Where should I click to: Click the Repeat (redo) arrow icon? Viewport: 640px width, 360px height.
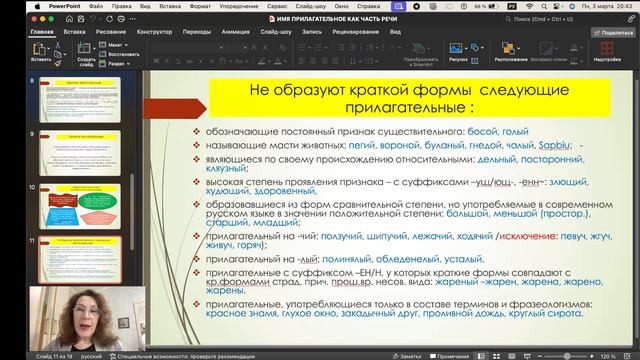(109, 19)
